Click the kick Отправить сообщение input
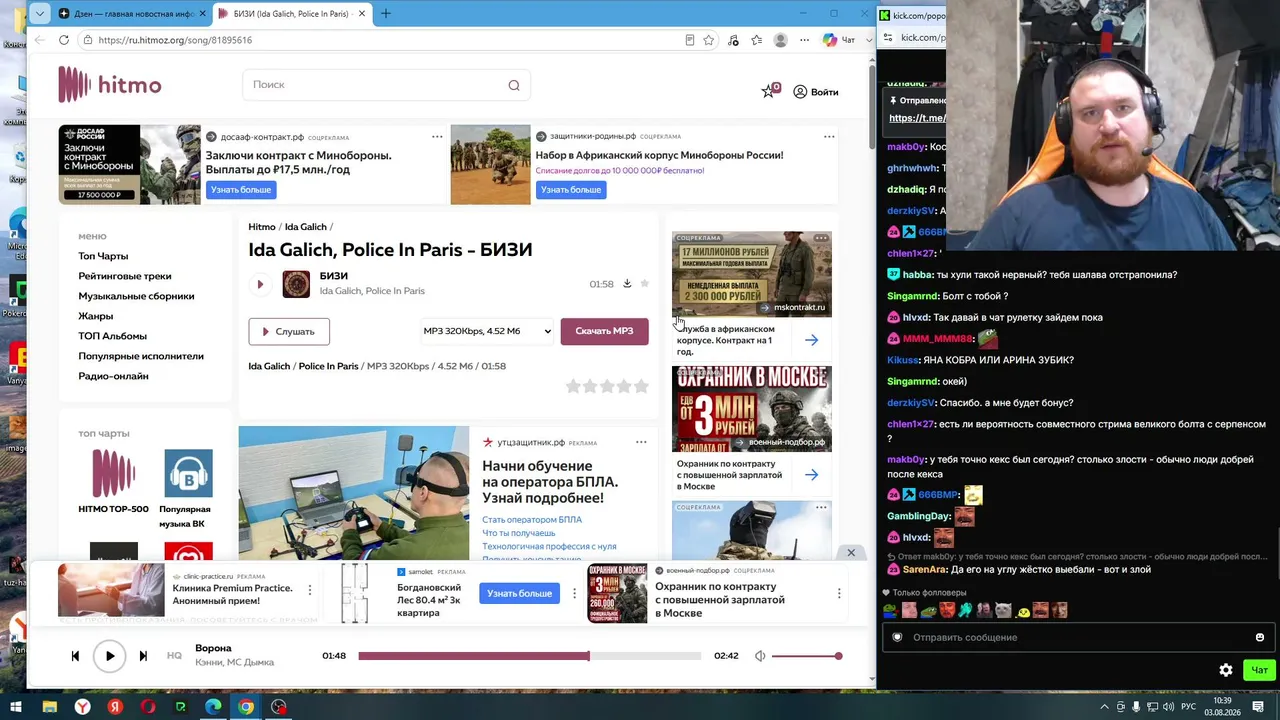 pyautogui.click(x=1078, y=637)
